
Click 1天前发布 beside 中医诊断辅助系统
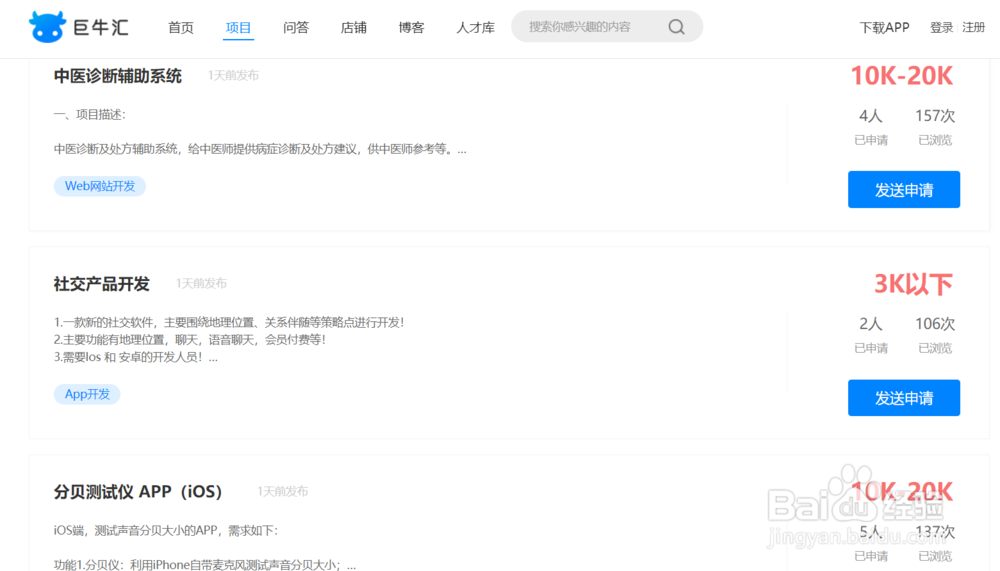[233, 75]
